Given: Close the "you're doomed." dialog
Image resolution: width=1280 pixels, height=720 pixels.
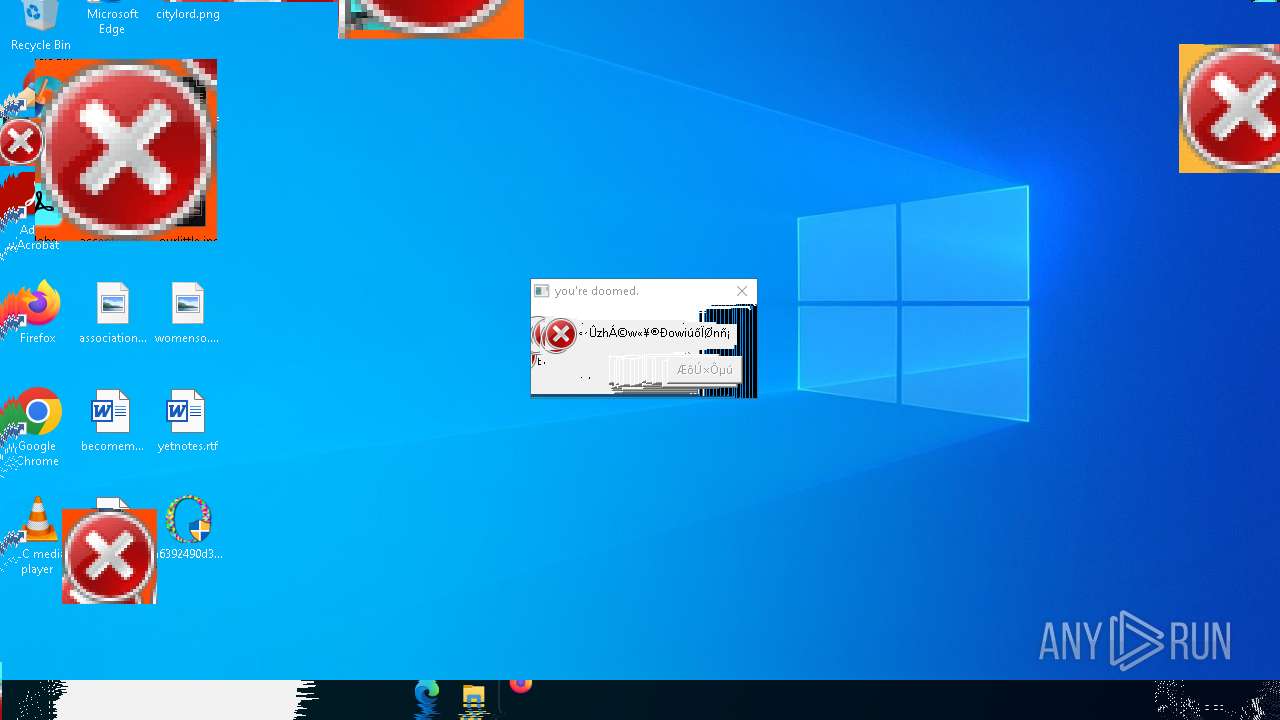Looking at the screenshot, I should click(x=742, y=291).
